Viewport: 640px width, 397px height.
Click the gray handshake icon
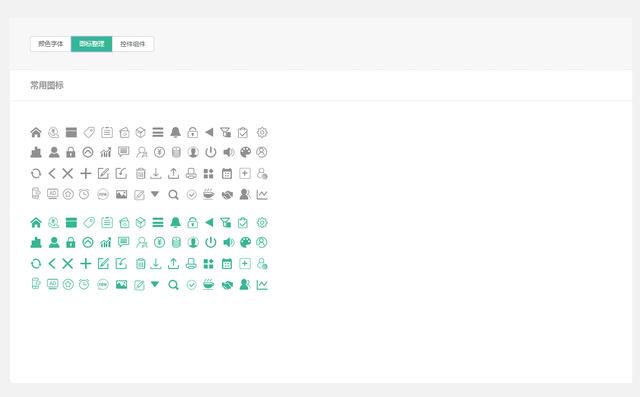[227, 195]
